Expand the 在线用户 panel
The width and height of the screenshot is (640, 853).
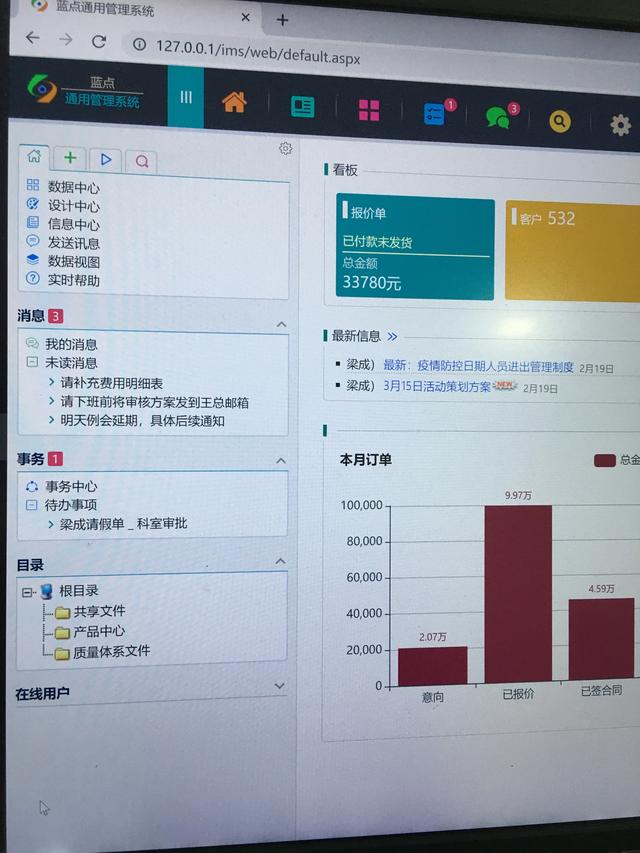280,686
